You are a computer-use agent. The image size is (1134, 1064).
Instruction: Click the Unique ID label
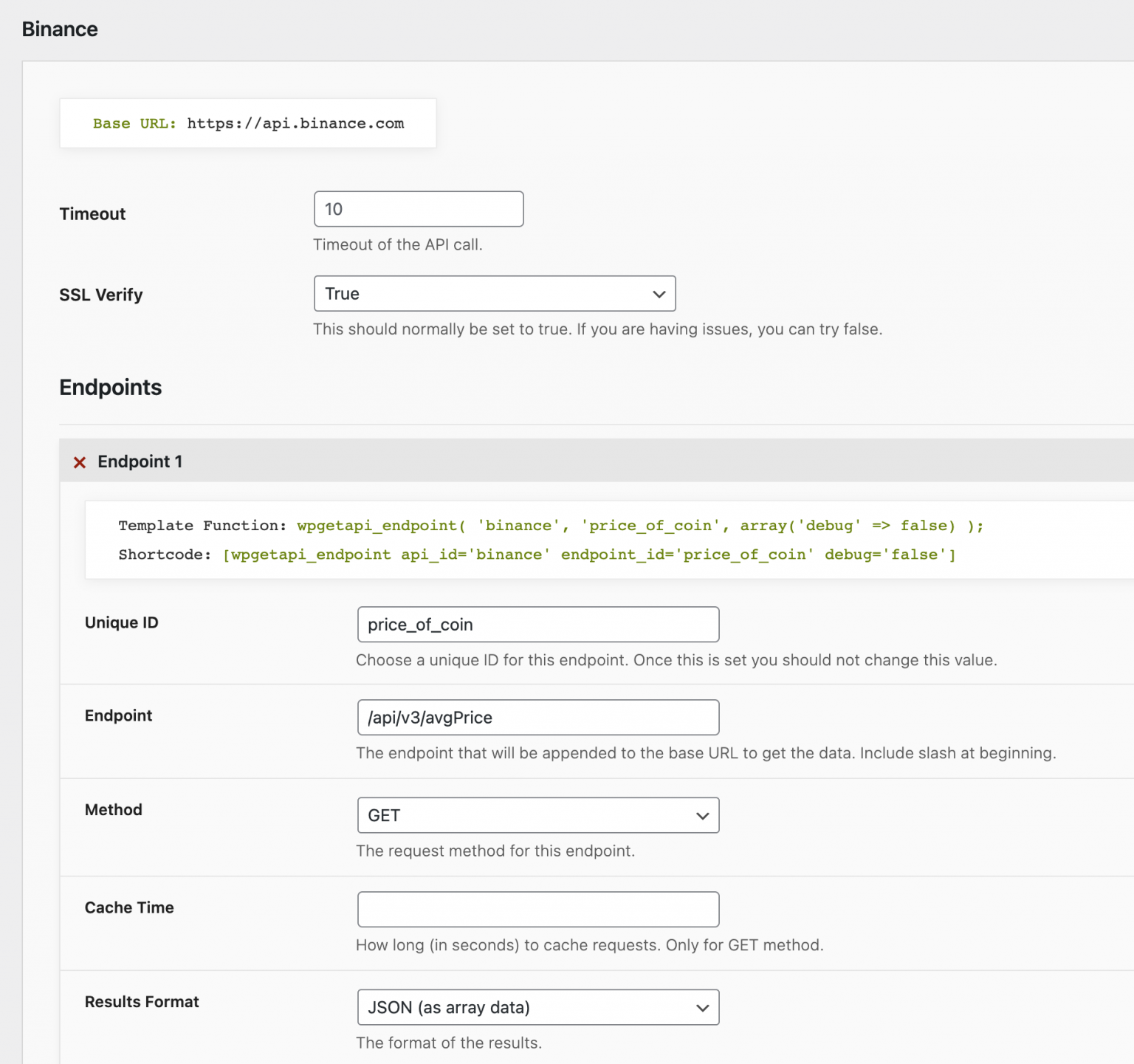121,622
